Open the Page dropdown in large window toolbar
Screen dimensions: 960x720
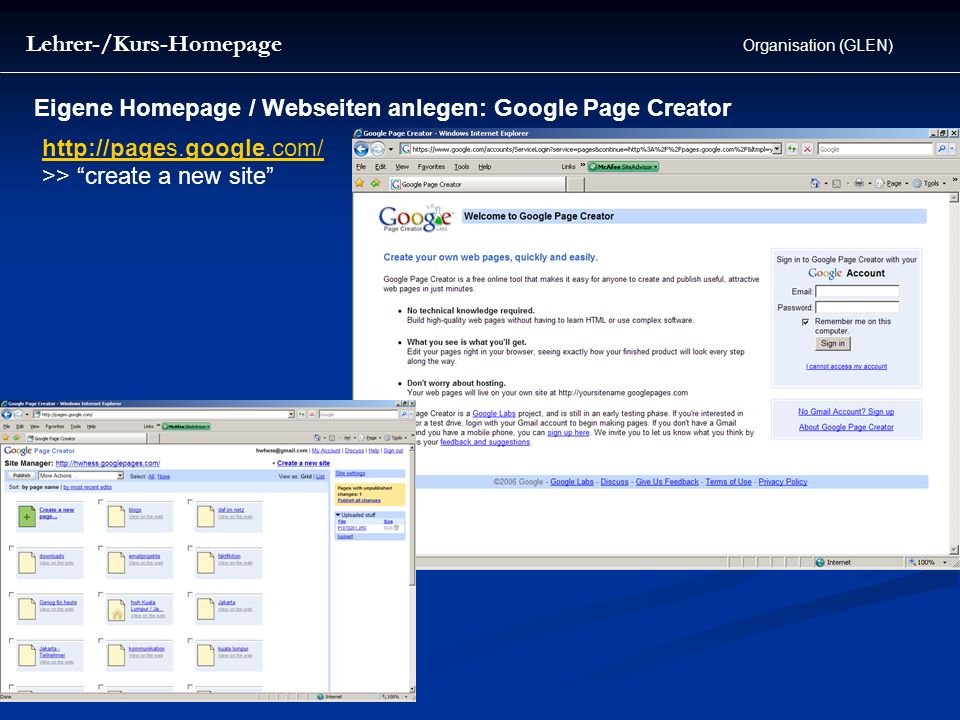click(892, 183)
